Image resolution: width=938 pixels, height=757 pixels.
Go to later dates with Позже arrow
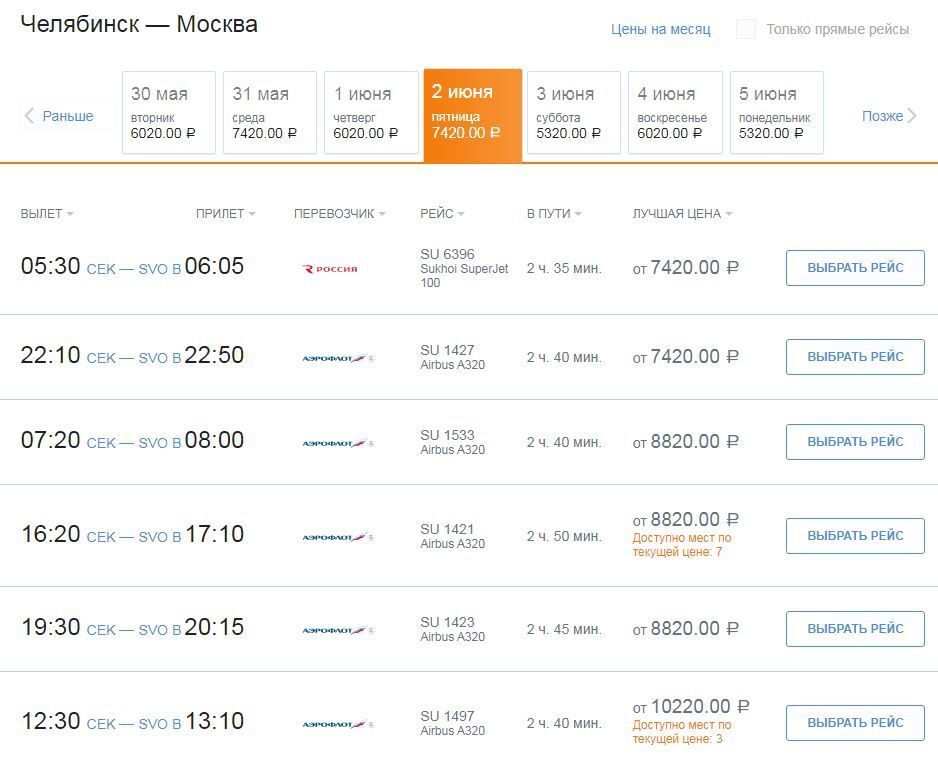click(889, 116)
